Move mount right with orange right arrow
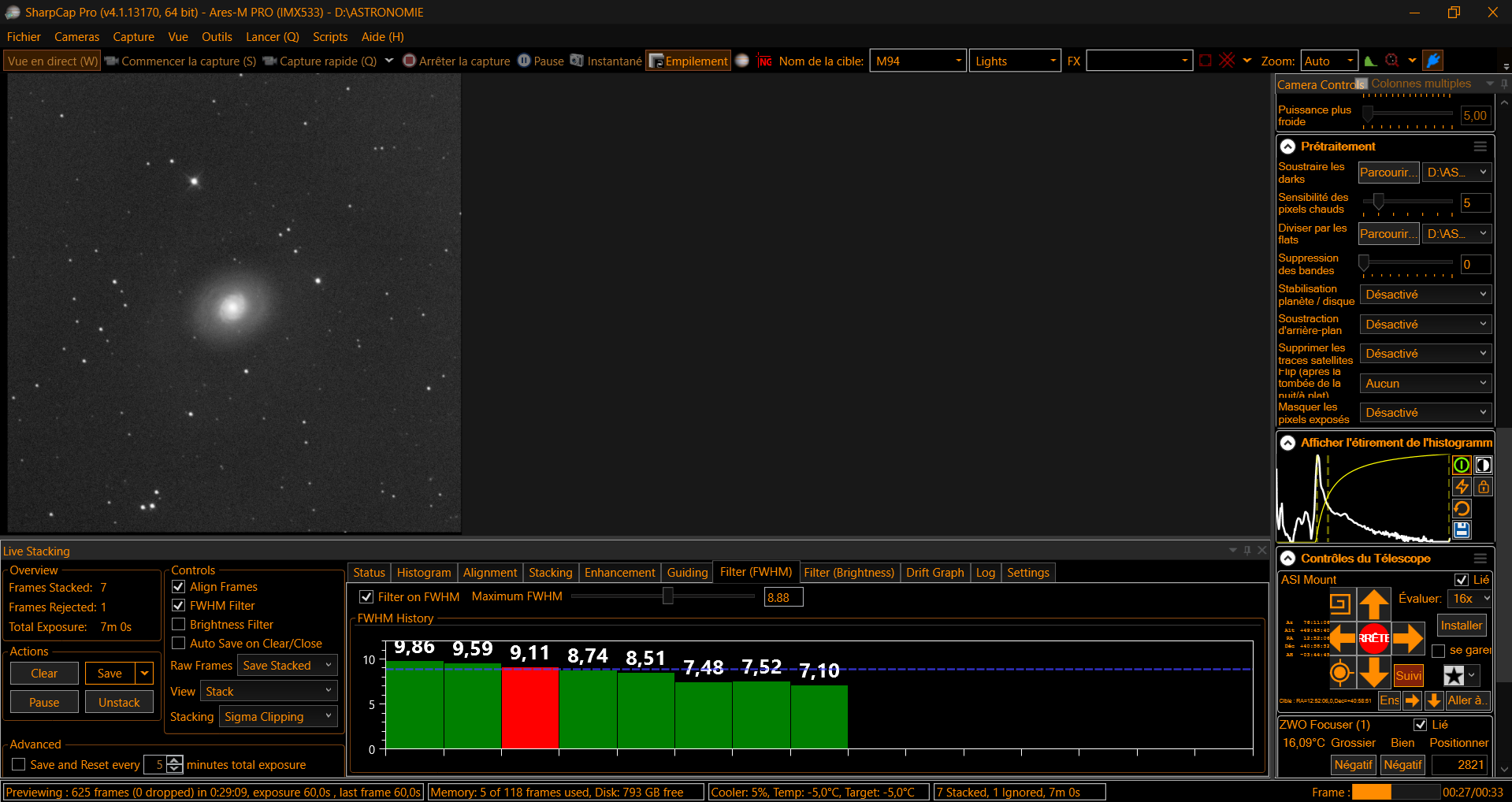This screenshot has height=802, width=1512. [x=1408, y=638]
